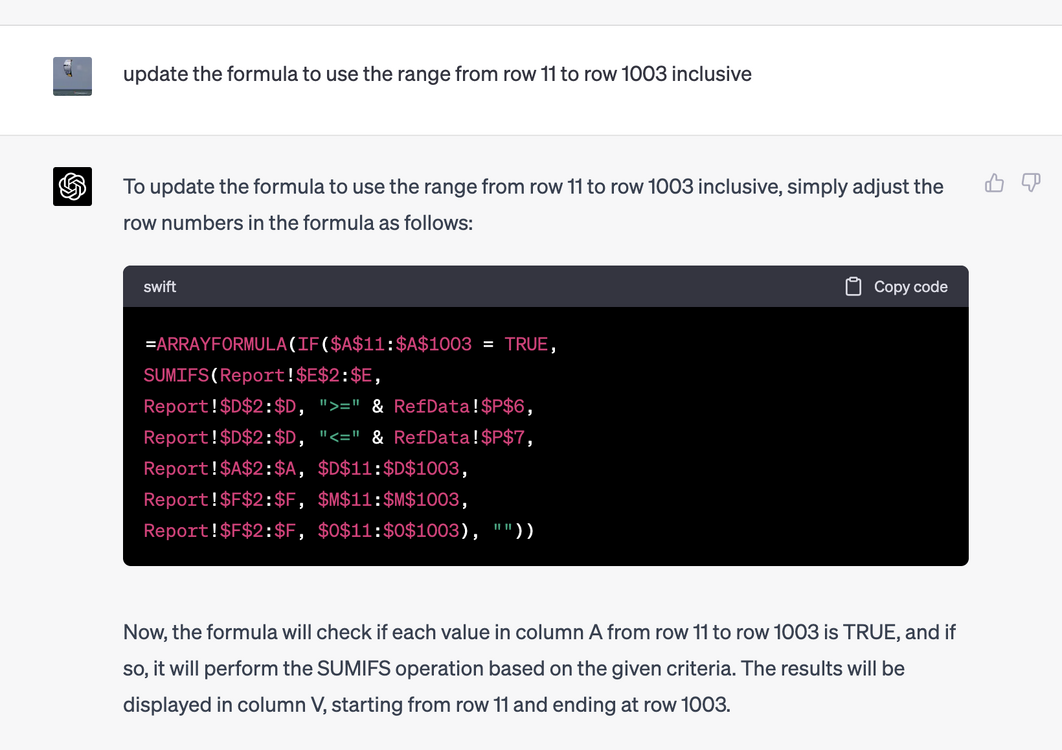The width and height of the screenshot is (1062, 750).
Task: Click the RefData!$P$7 code line
Action: pyautogui.click(x=339, y=438)
